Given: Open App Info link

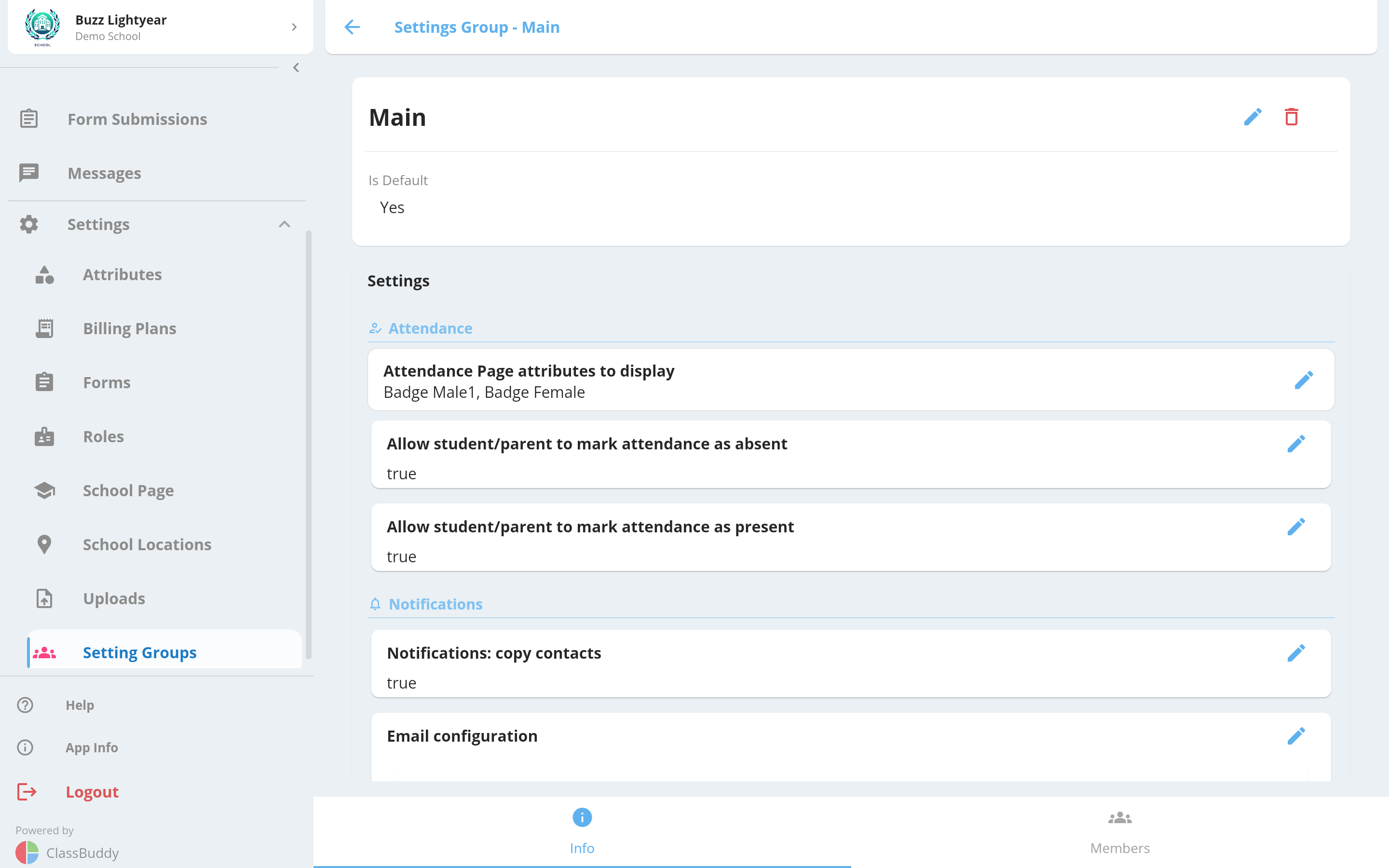Looking at the screenshot, I should pyautogui.click(x=92, y=747).
